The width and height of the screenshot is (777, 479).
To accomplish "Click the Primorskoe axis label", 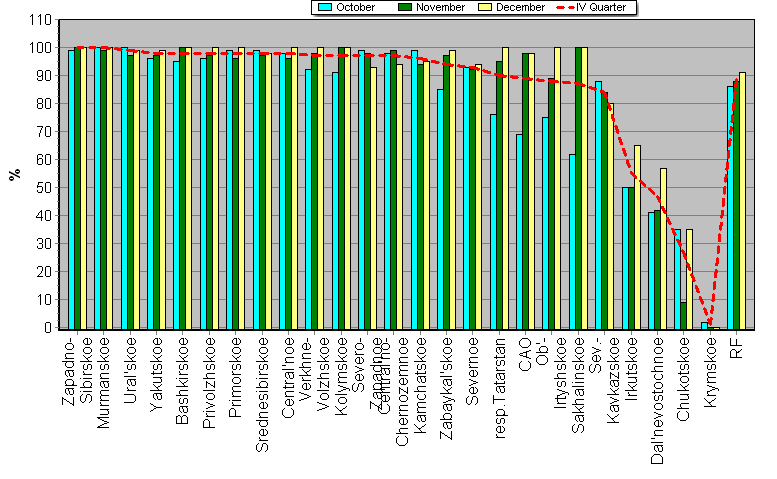I will point(235,377).
